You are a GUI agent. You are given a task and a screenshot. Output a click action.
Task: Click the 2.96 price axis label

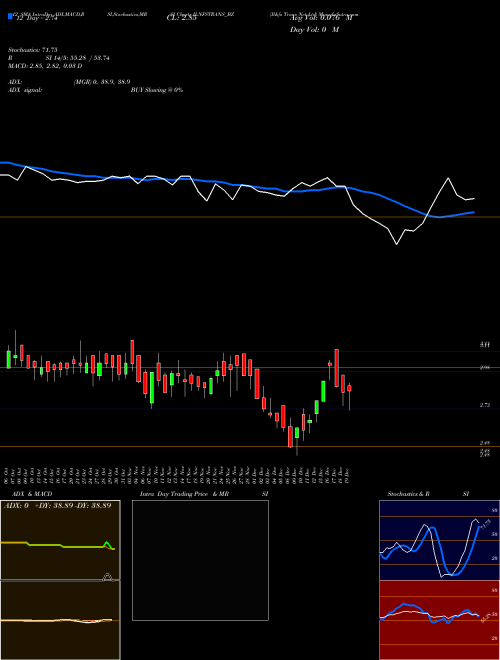[x=485, y=367]
